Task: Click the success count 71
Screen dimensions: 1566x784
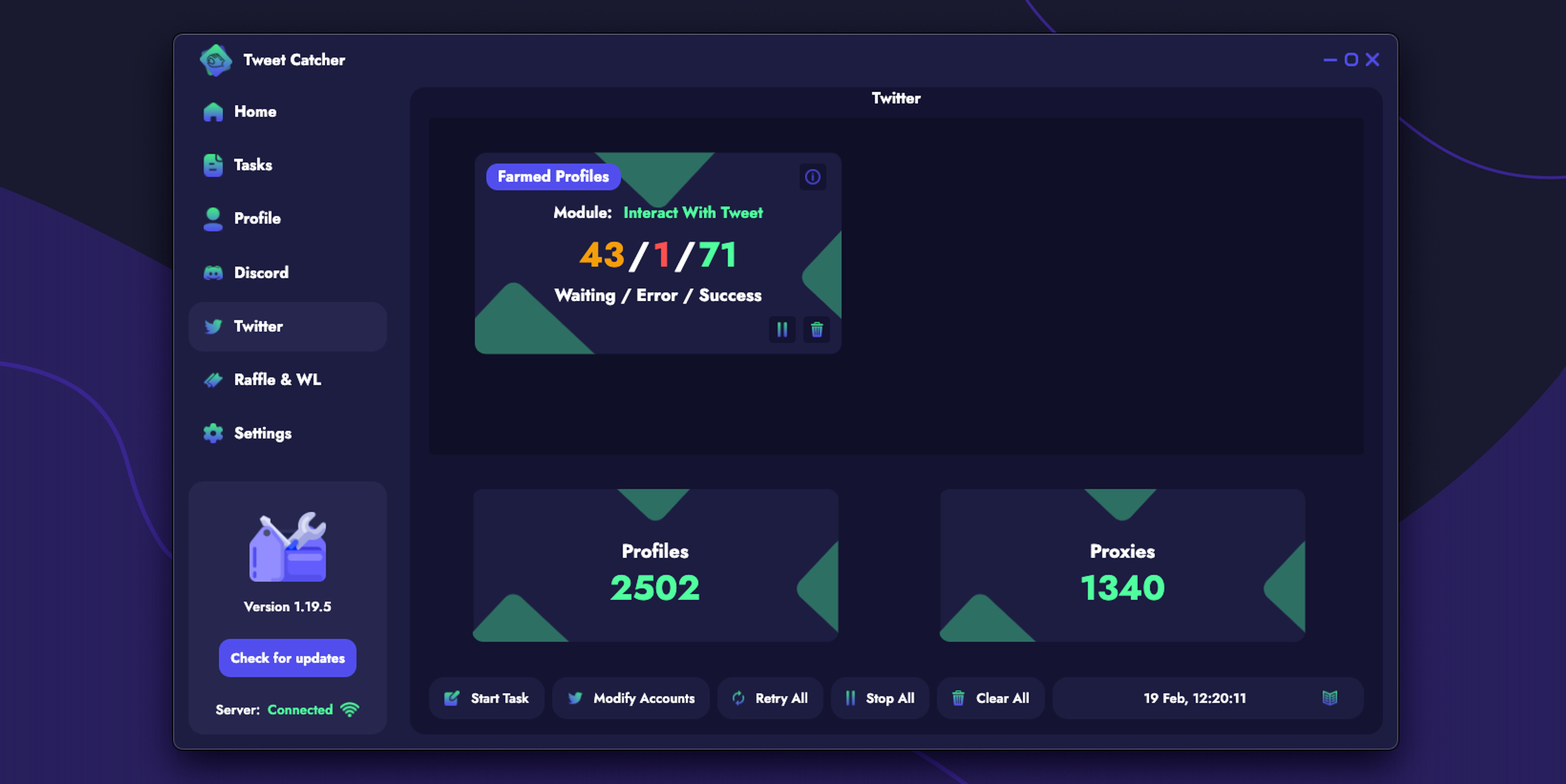Action: pyautogui.click(x=717, y=255)
